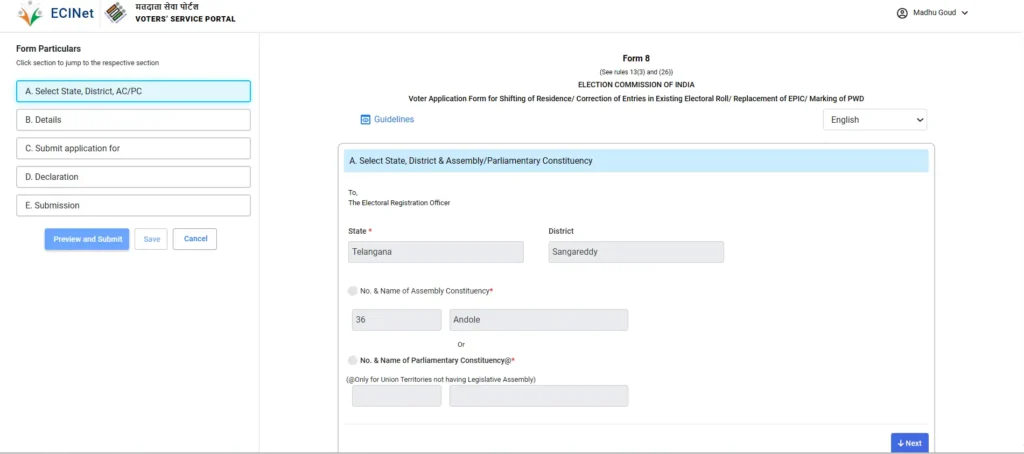Image resolution: width=1024 pixels, height=454 pixels.
Task: Click the section header A. Select State, District & Assembly/Parliamentary Constituency
Action: click(x=636, y=161)
